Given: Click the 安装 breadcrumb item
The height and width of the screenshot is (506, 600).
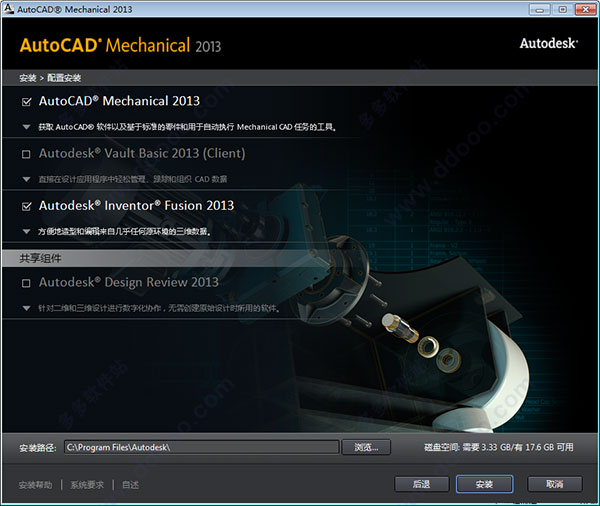Looking at the screenshot, I should coord(28,78).
